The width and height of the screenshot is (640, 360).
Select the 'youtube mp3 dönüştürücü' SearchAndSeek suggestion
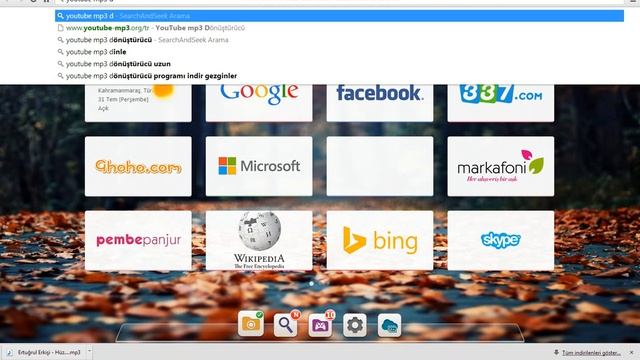pos(340,40)
